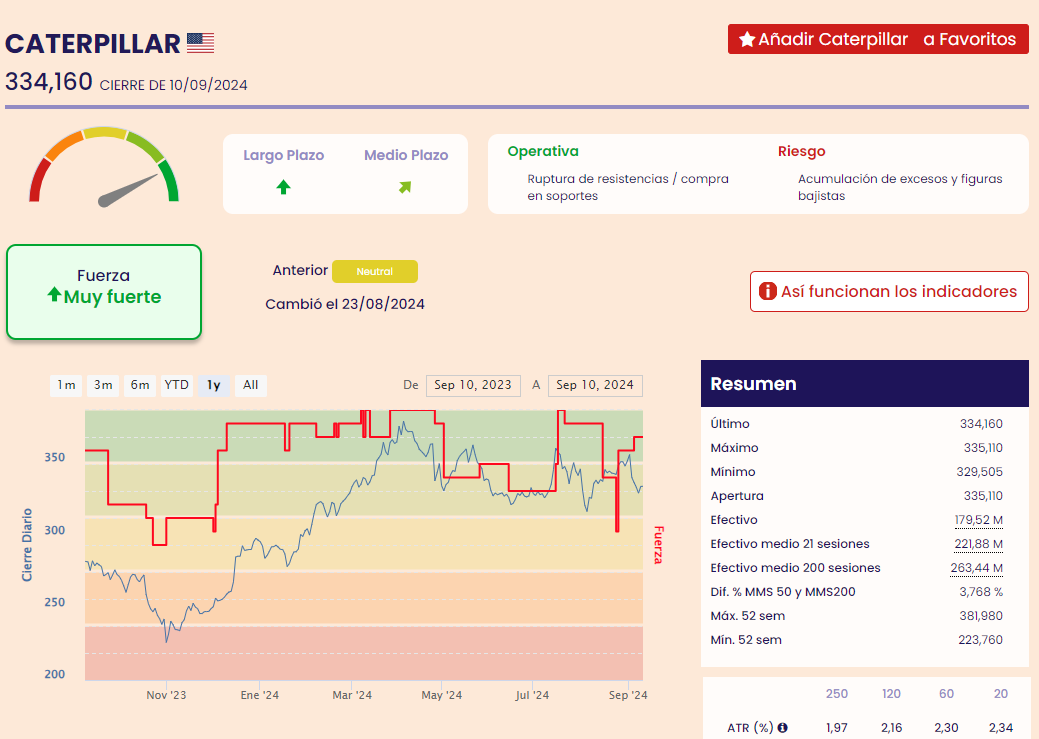Click the Medio Plazo diagonal arrow icon
The height and width of the screenshot is (739, 1039).
point(405,187)
